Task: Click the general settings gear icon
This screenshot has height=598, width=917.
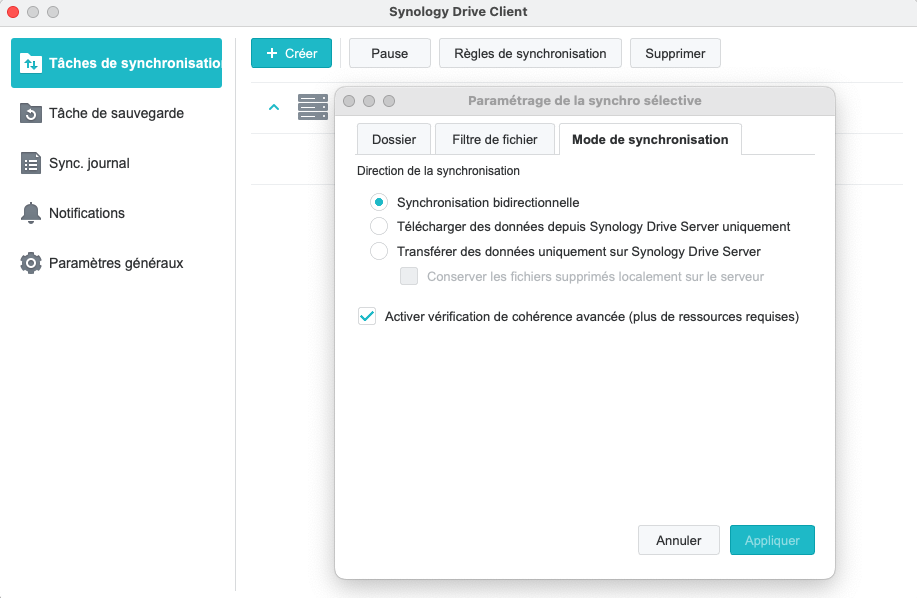Action: [x=31, y=263]
